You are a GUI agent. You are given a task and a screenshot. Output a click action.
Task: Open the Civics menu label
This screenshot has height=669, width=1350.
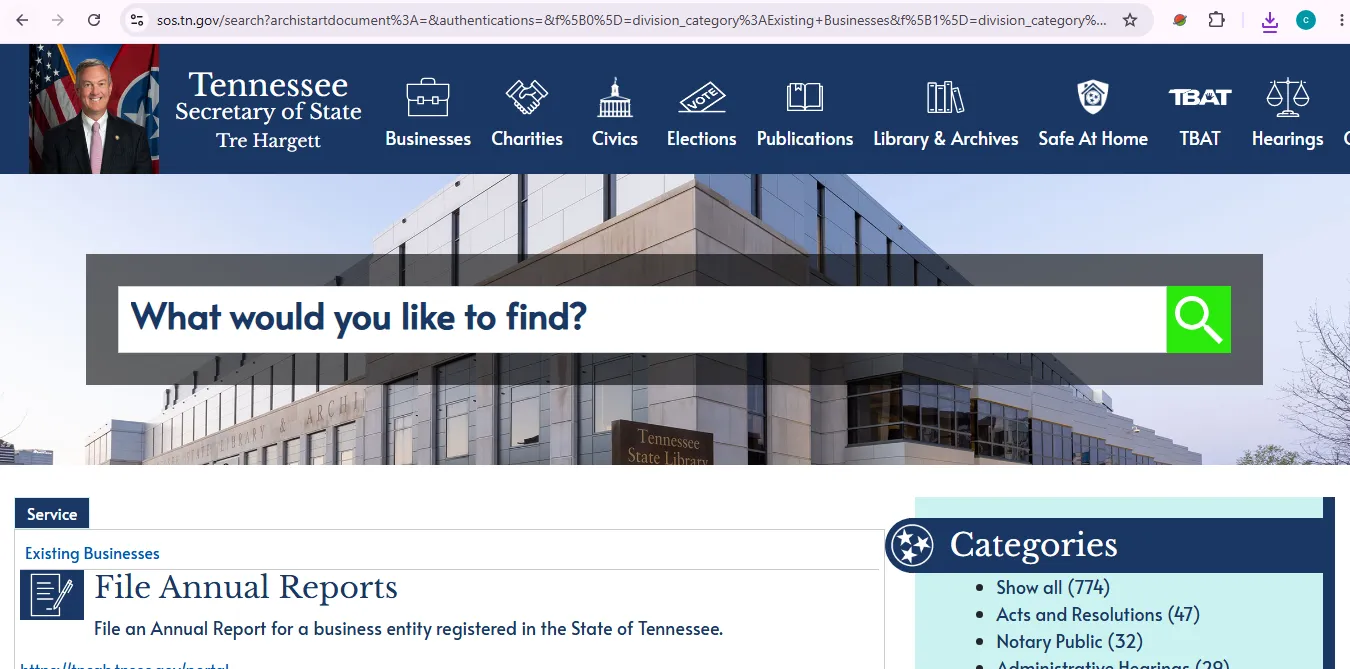pos(615,139)
